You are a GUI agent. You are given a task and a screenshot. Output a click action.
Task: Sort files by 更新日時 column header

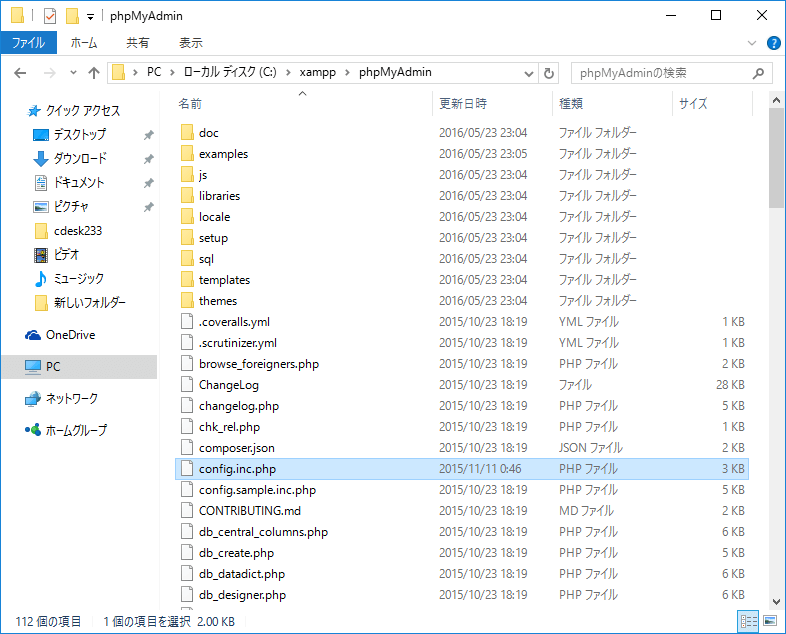[463, 103]
